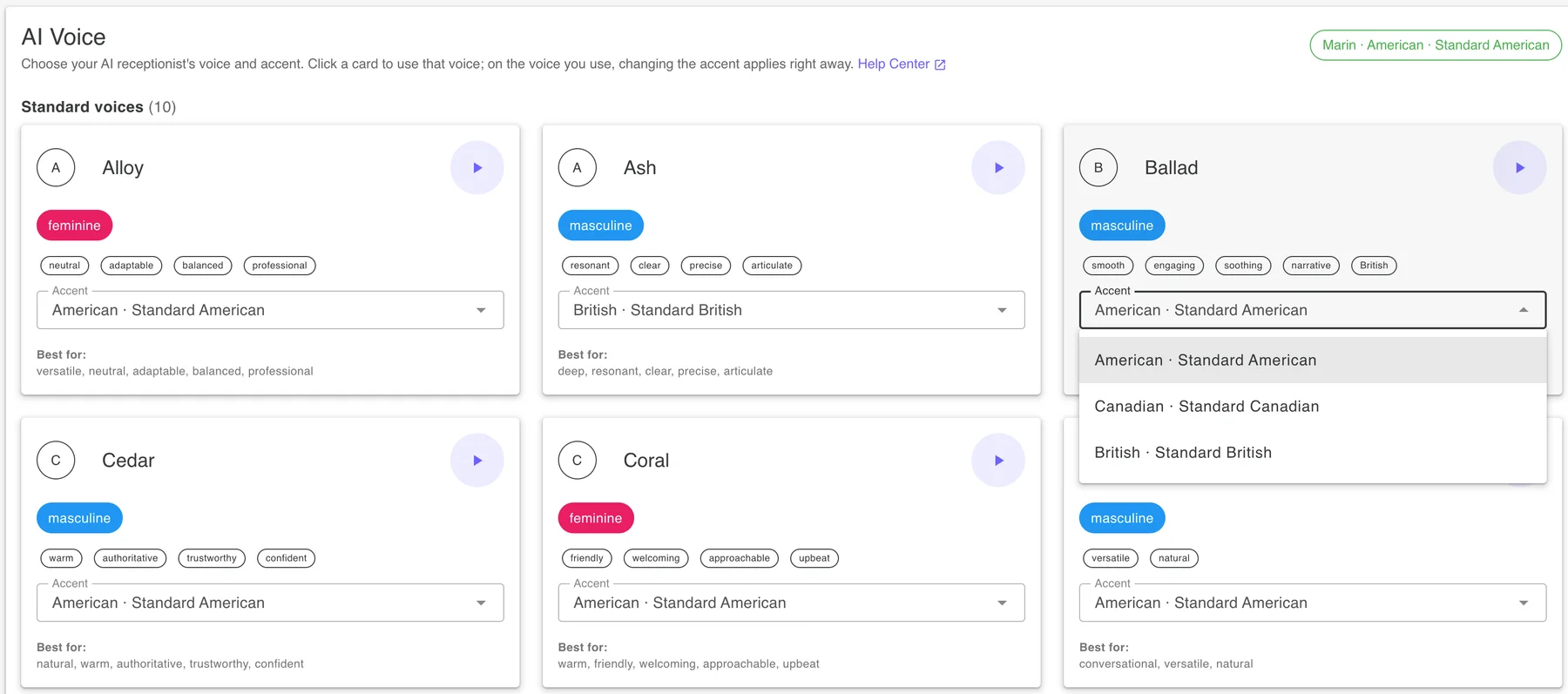1568x694 pixels.
Task: Open Cedar's Accent dropdown
Action: tap(270, 603)
